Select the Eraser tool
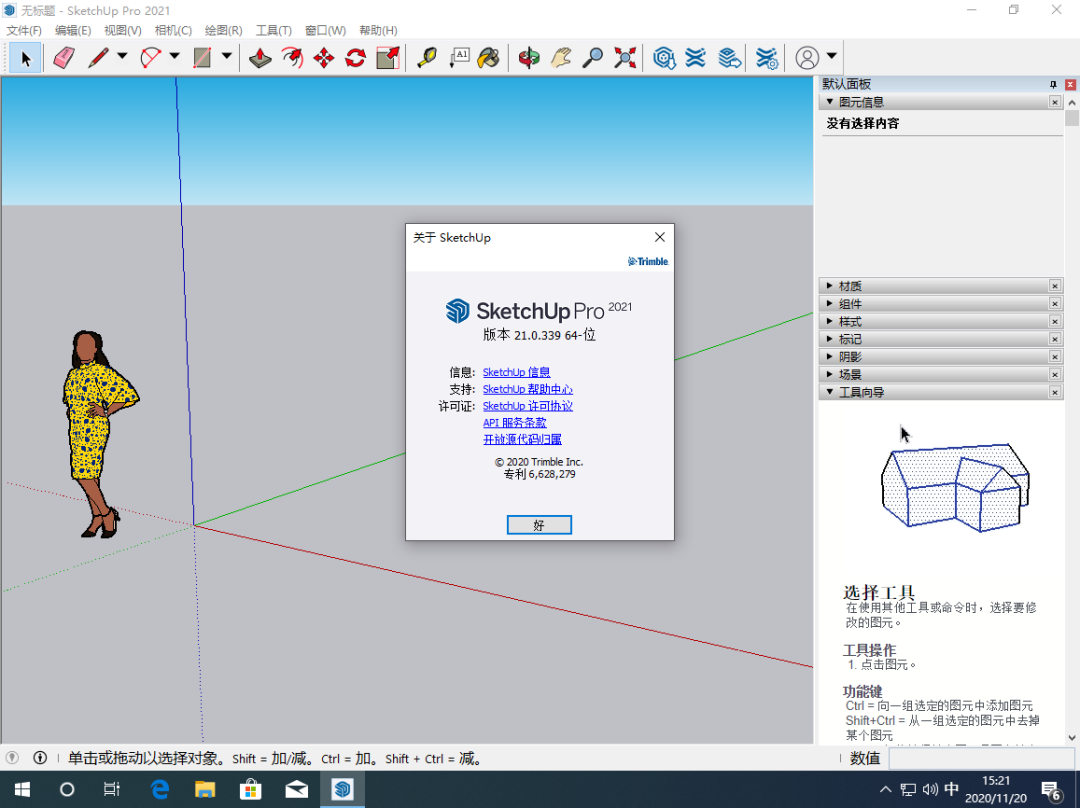 [x=63, y=57]
